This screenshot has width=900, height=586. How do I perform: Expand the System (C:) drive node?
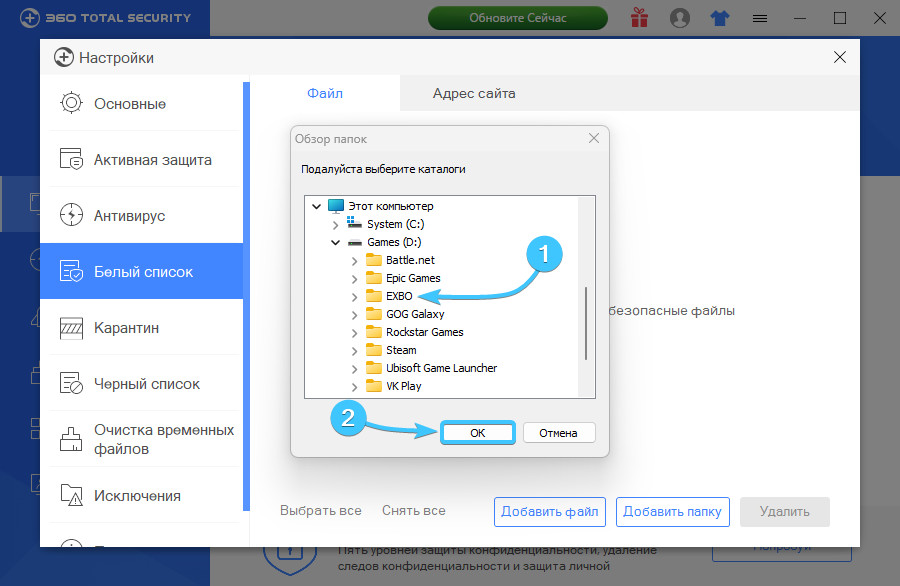[x=335, y=224]
